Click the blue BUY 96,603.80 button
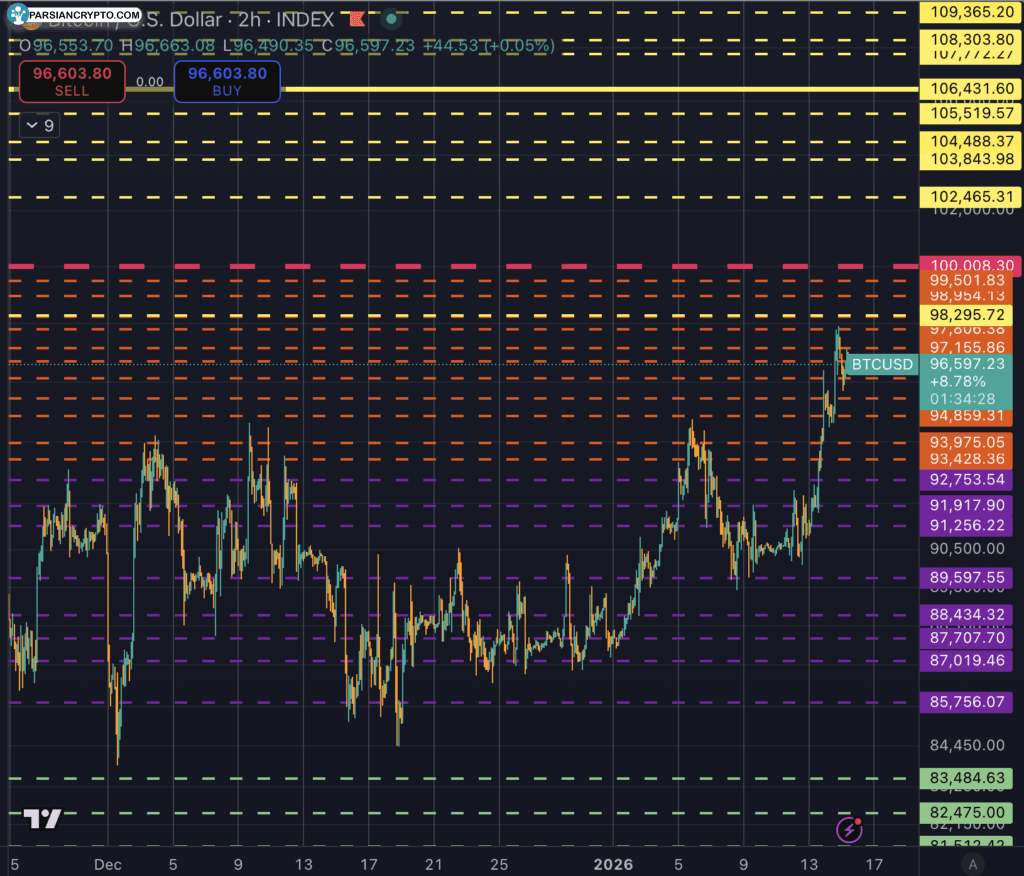Image resolution: width=1024 pixels, height=876 pixels. [x=227, y=82]
